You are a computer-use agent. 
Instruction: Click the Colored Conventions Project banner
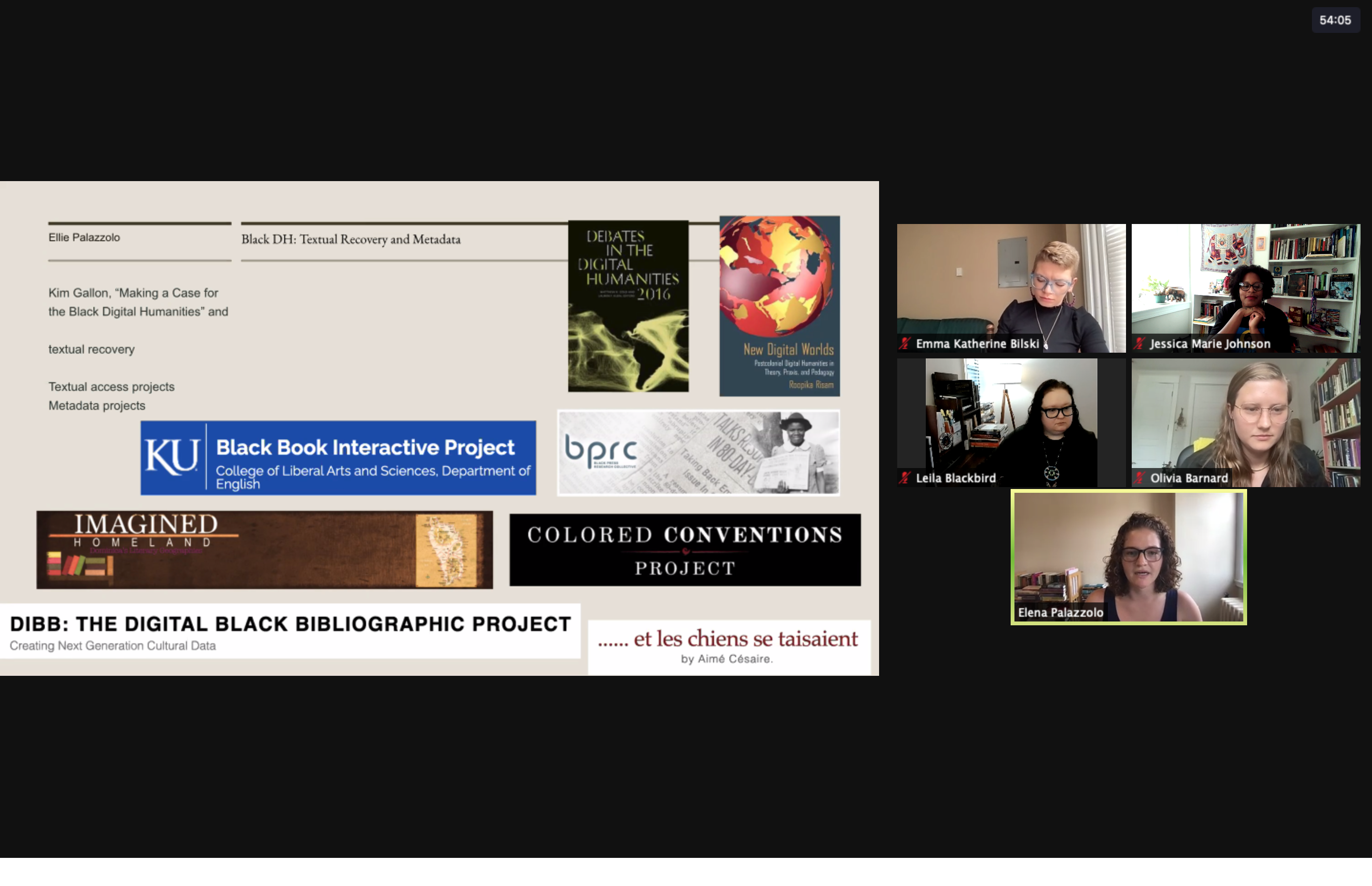click(x=685, y=550)
